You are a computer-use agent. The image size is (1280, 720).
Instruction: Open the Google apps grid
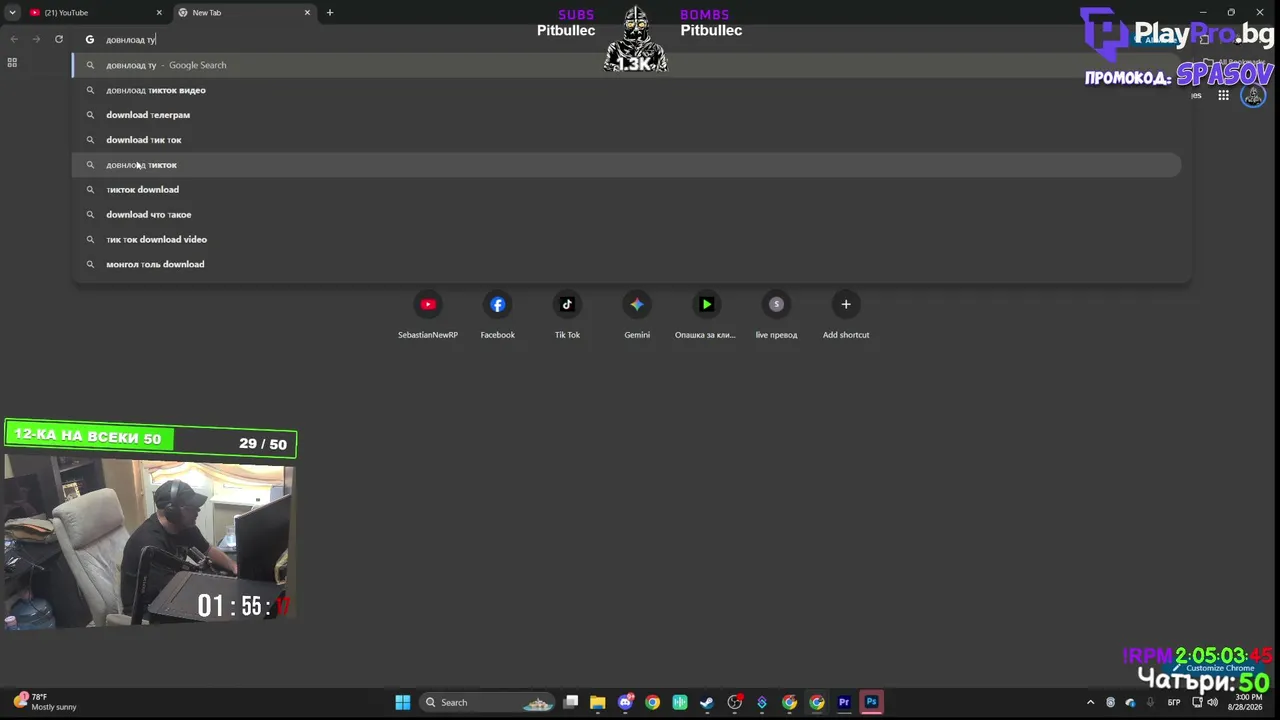pyautogui.click(x=1223, y=95)
